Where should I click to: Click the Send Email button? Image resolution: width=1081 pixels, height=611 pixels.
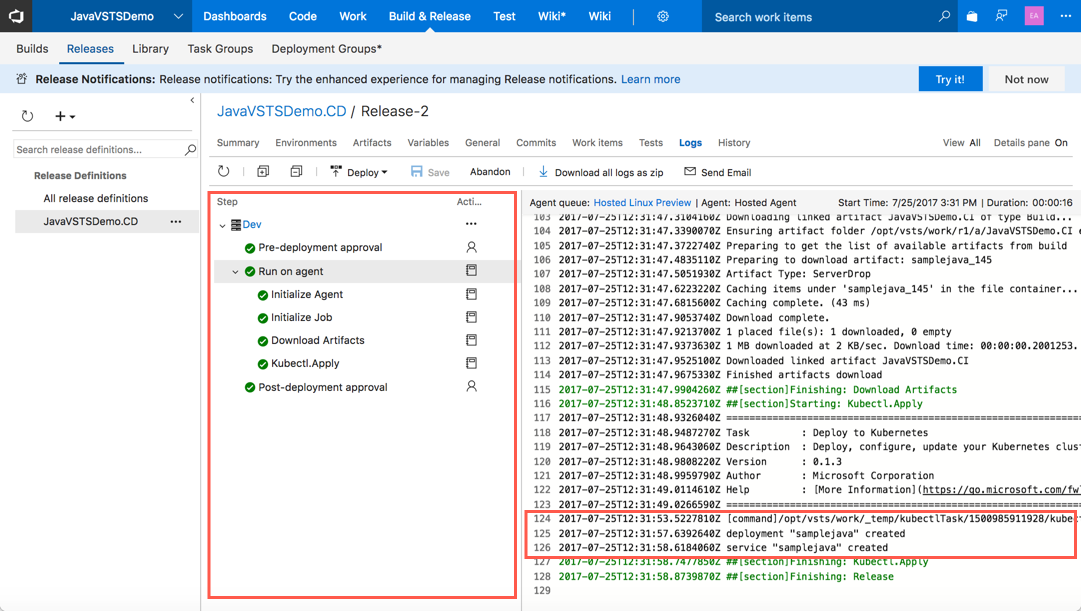pos(717,172)
